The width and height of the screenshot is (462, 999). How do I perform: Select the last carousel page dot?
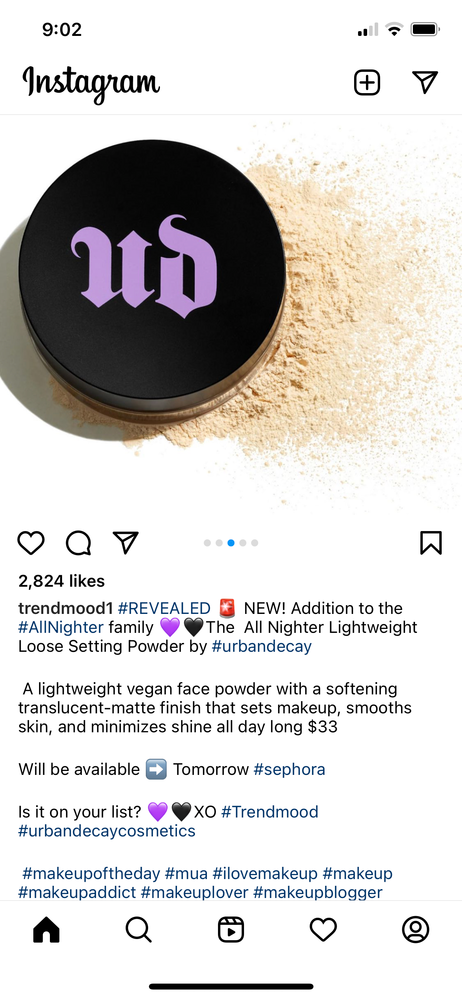pos(254,543)
